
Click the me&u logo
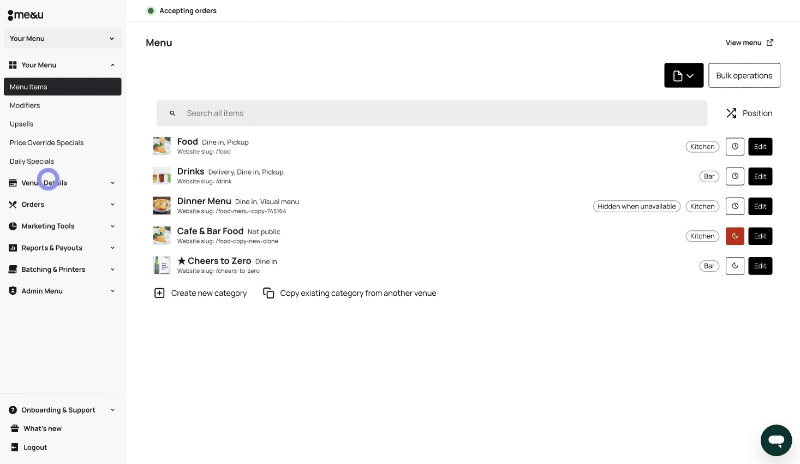[x=26, y=15]
